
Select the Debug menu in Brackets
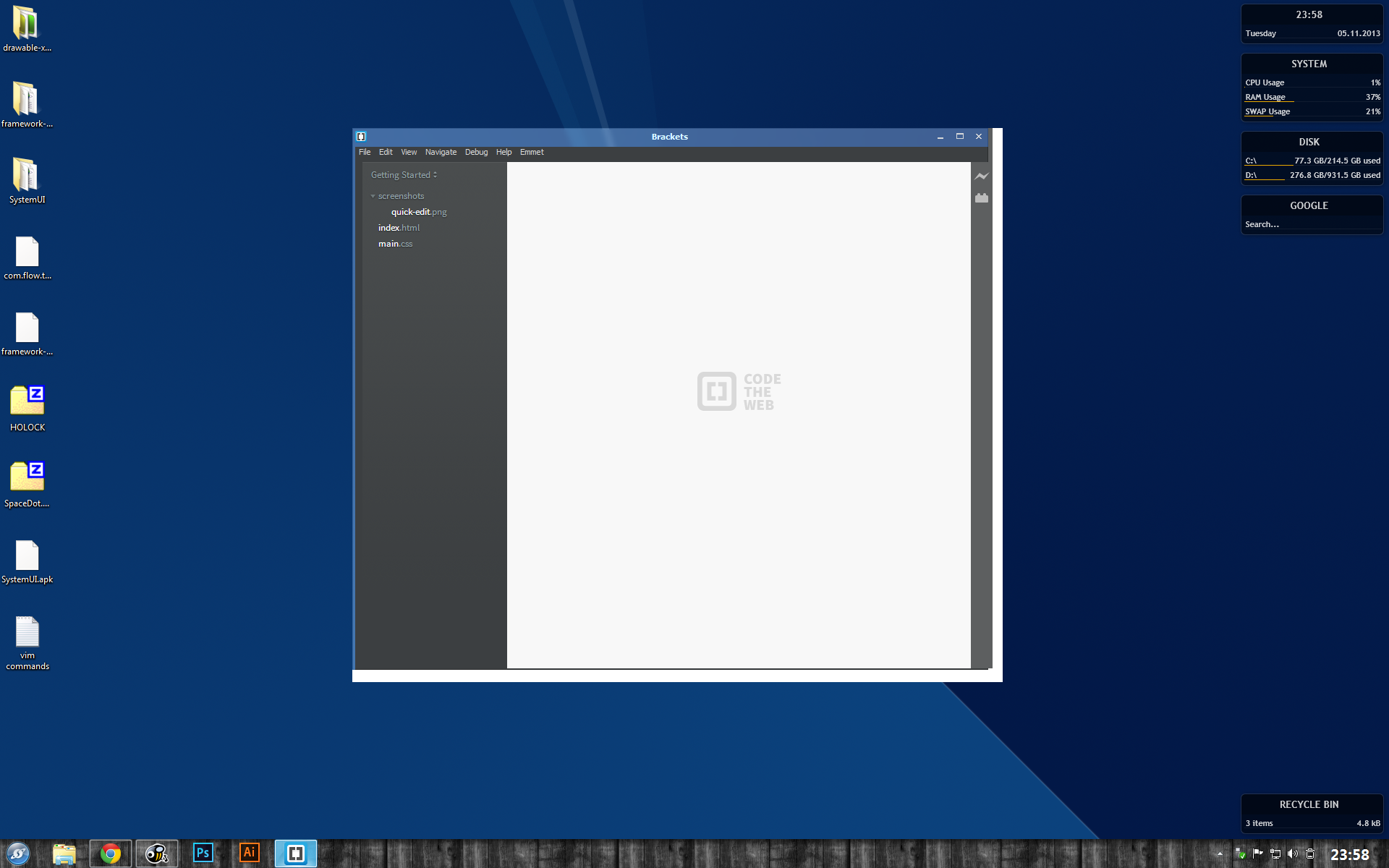click(x=476, y=152)
